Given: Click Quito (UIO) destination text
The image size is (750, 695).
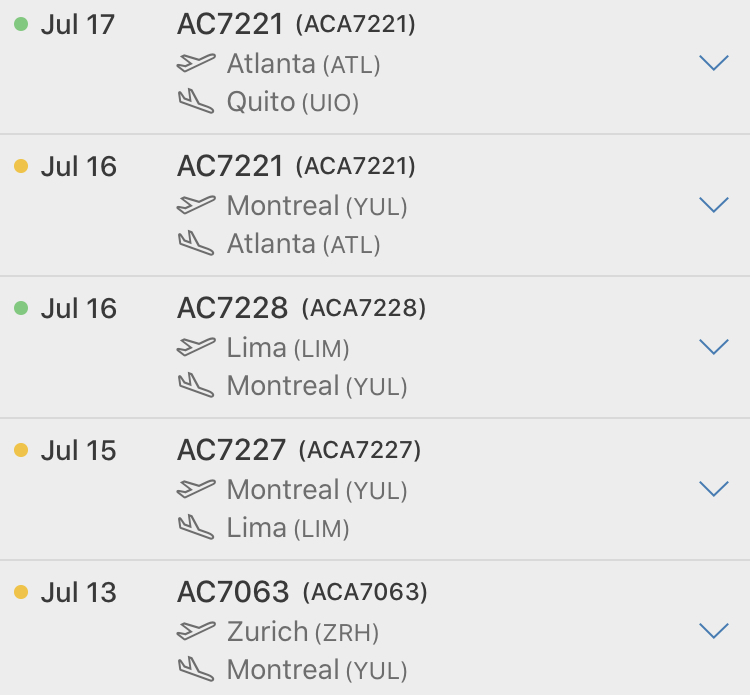Looking at the screenshot, I should click(292, 101).
